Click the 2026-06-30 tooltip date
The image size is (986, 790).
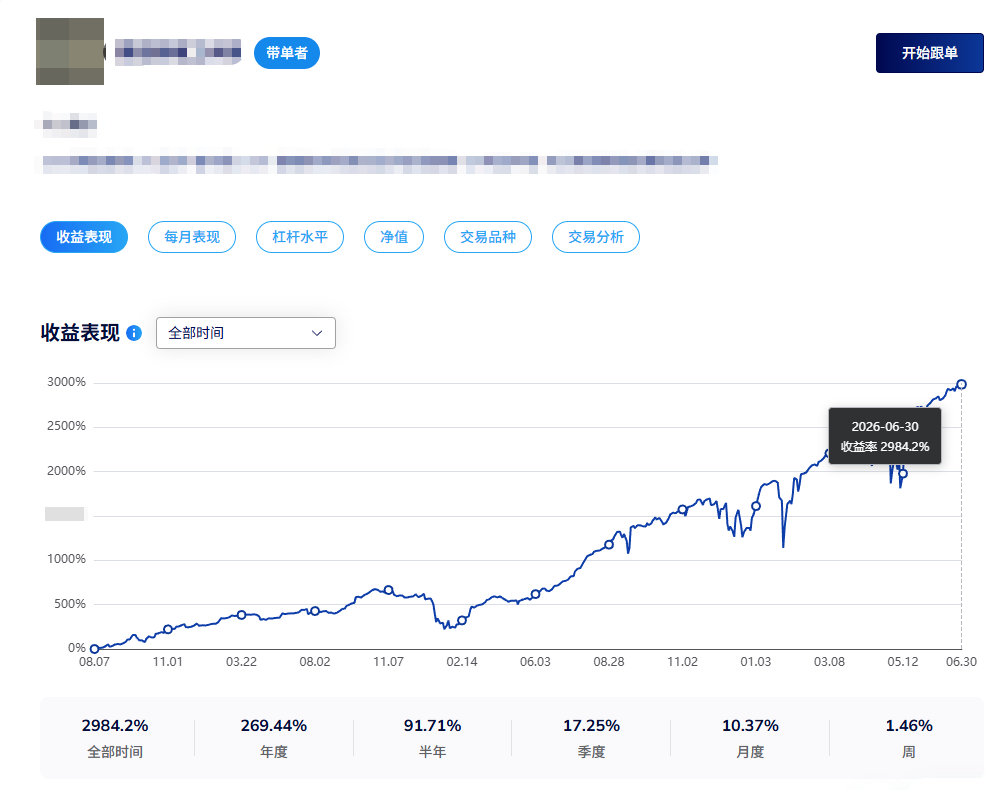pos(885,426)
